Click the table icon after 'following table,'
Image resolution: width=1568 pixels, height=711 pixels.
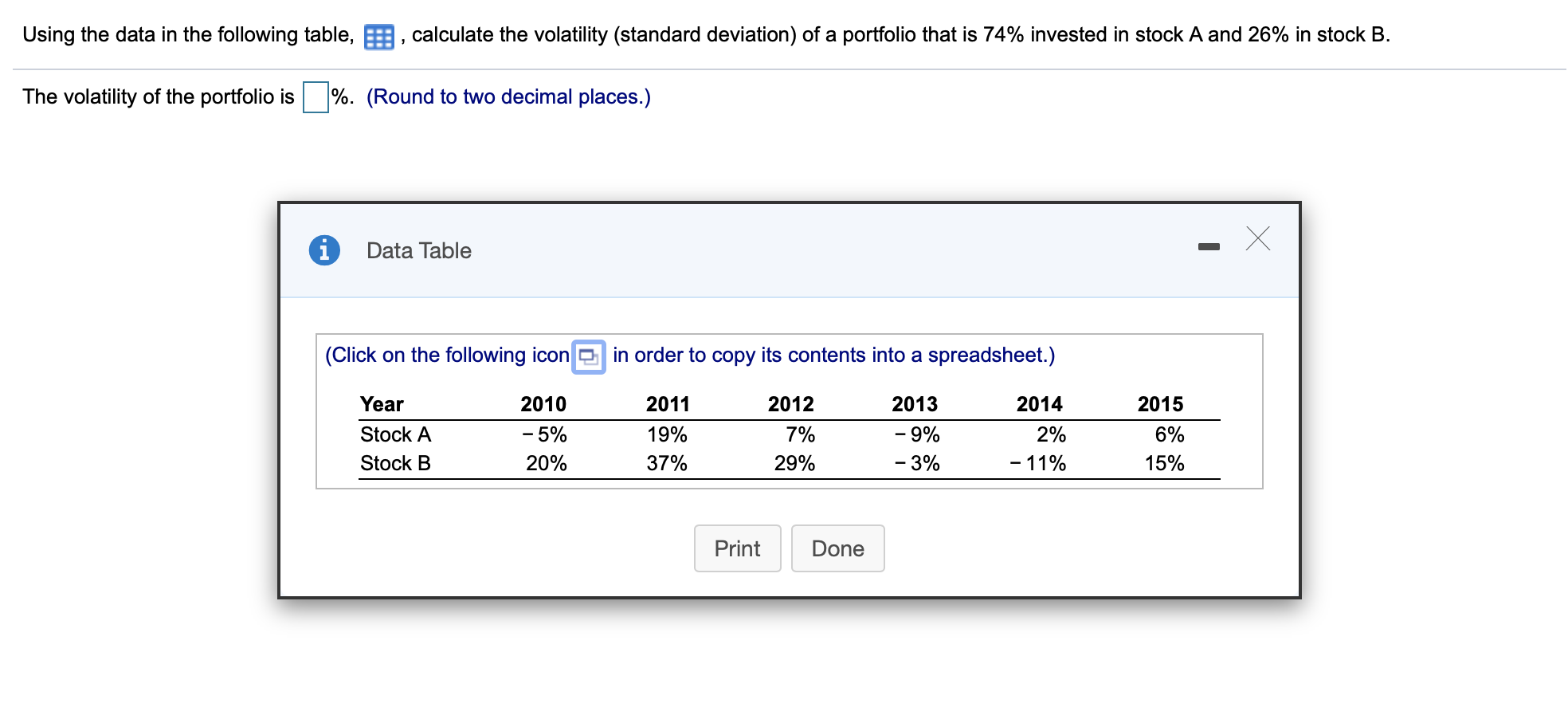click(x=378, y=35)
